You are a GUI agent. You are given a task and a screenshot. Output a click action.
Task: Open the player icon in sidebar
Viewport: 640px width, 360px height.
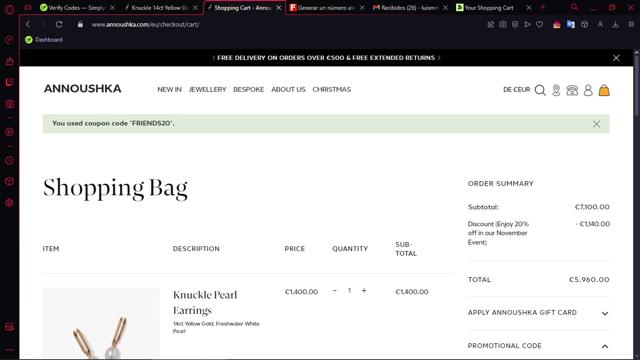(9, 132)
